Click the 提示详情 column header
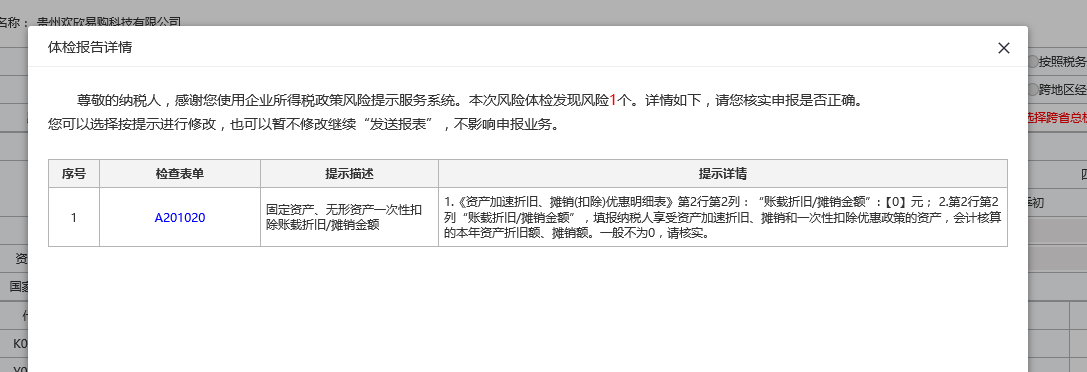Image resolution: width=1087 pixels, height=372 pixels. click(x=722, y=173)
